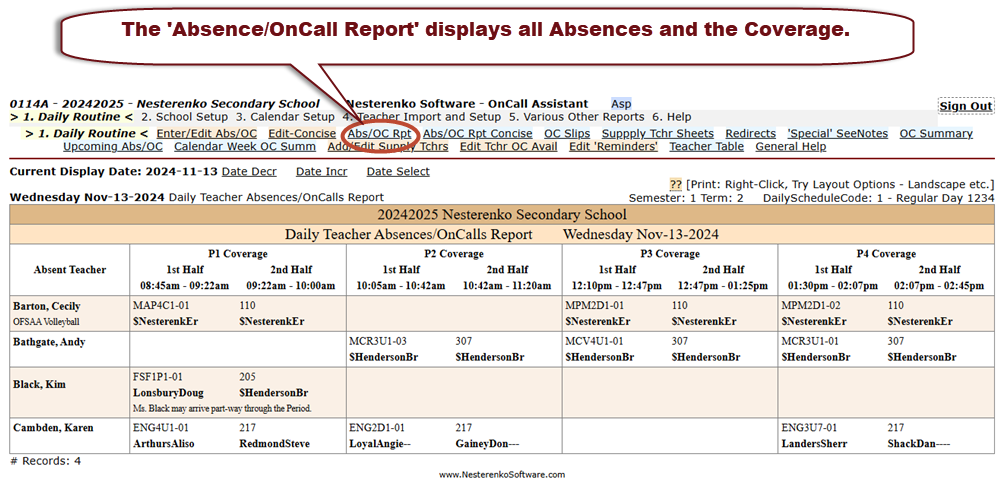This screenshot has width=1000, height=503.
Task: Click Date Decr to go back a day
Action: (x=249, y=172)
